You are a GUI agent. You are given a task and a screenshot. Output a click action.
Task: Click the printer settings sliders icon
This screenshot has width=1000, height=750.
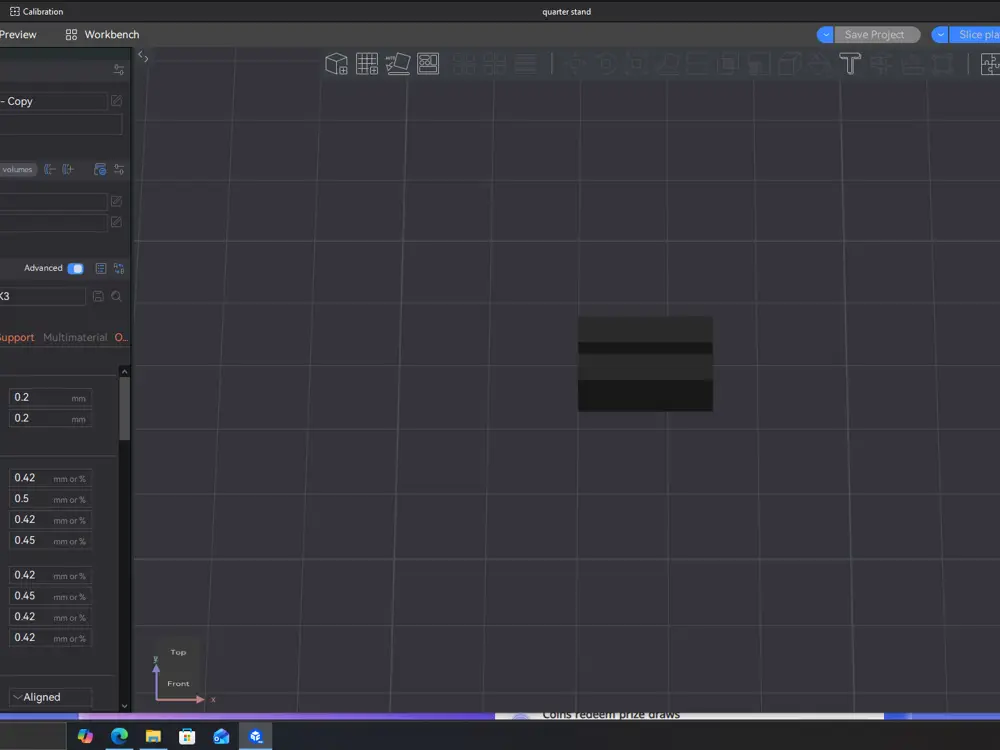pos(119,70)
